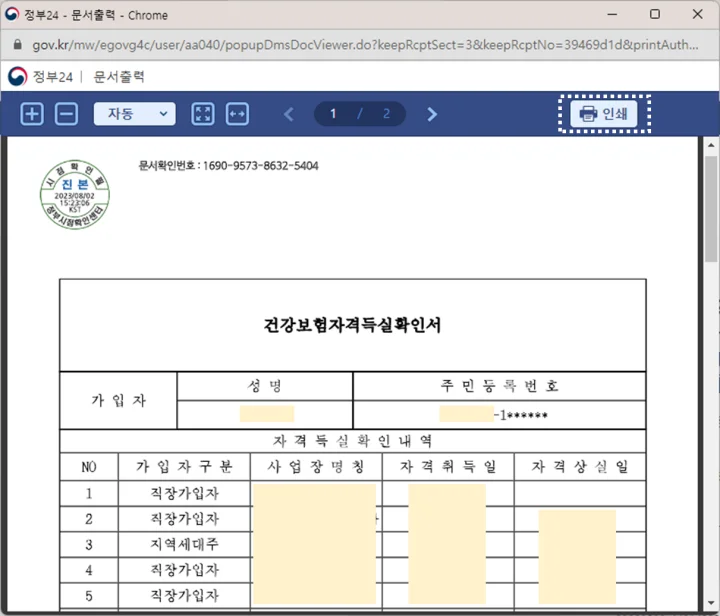Click 지역세대주 in row 3
Viewport: 720px width, 616px height.
tap(185, 545)
